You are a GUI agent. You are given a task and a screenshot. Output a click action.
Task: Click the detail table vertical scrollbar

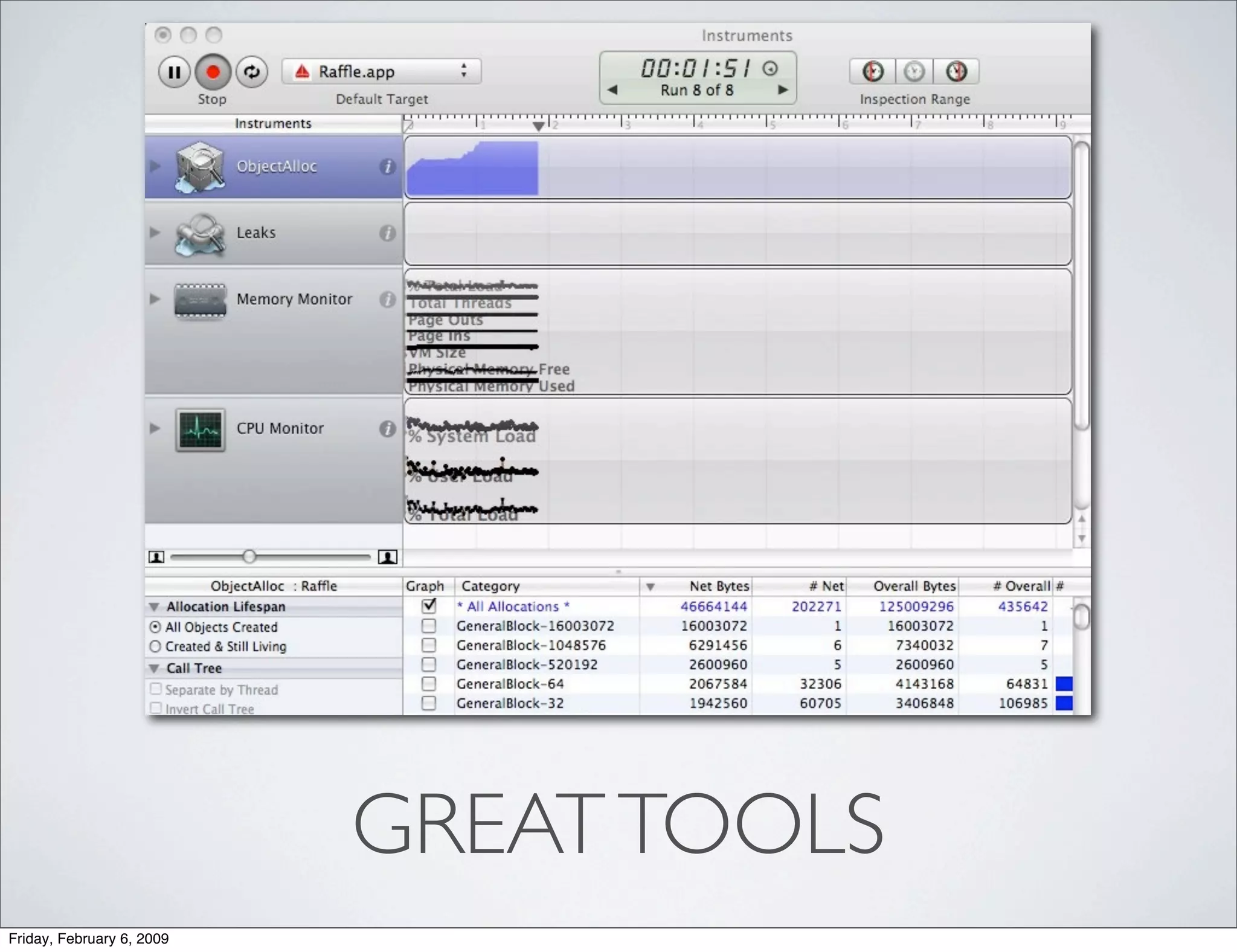(1082, 617)
